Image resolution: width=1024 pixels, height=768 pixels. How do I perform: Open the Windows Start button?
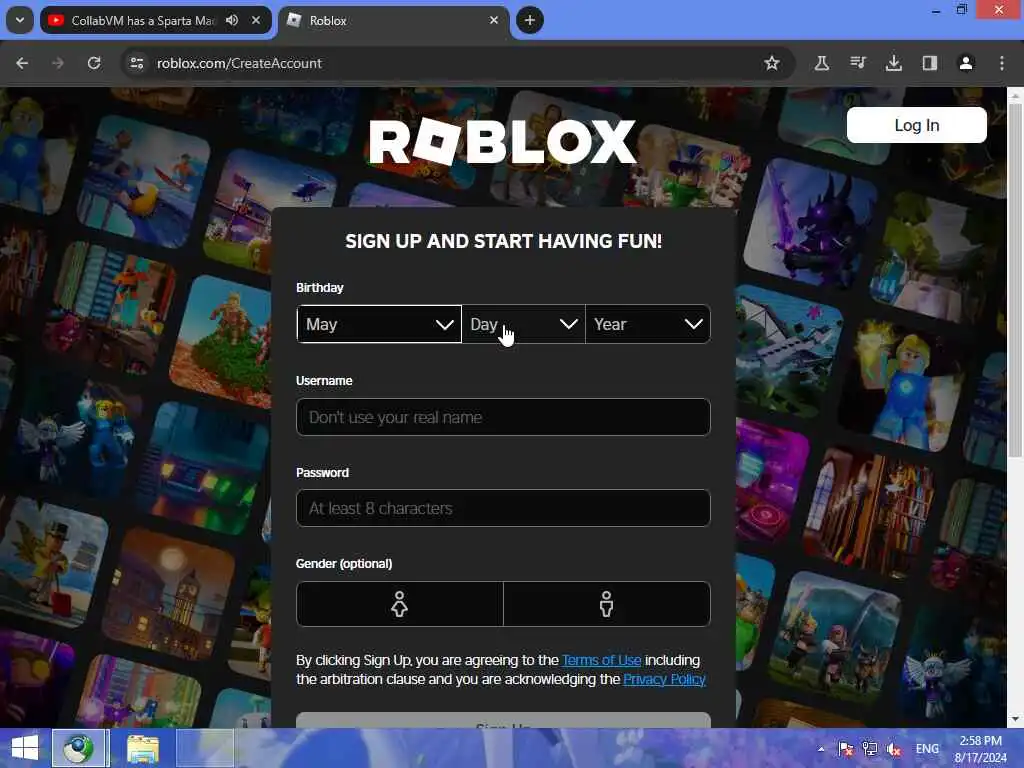(25, 748)
